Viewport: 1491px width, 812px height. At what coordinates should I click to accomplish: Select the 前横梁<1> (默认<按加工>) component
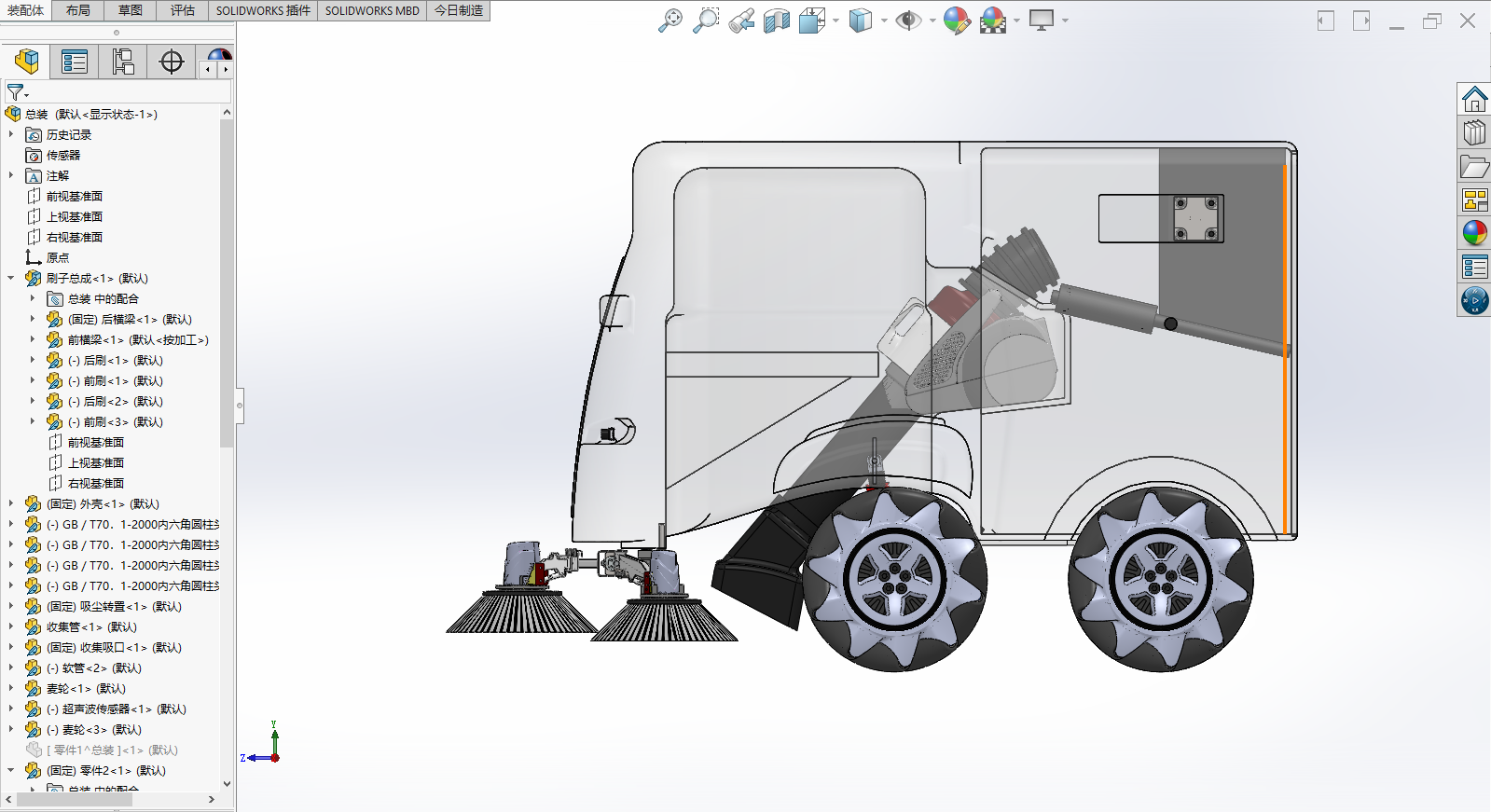point(138,339)
